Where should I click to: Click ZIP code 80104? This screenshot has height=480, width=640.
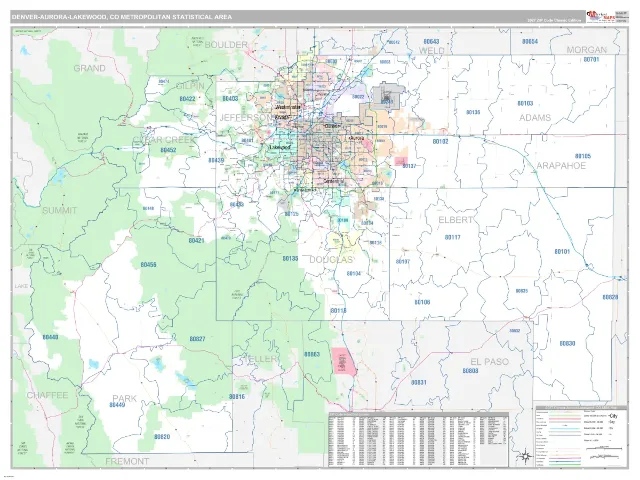point(353,273)
